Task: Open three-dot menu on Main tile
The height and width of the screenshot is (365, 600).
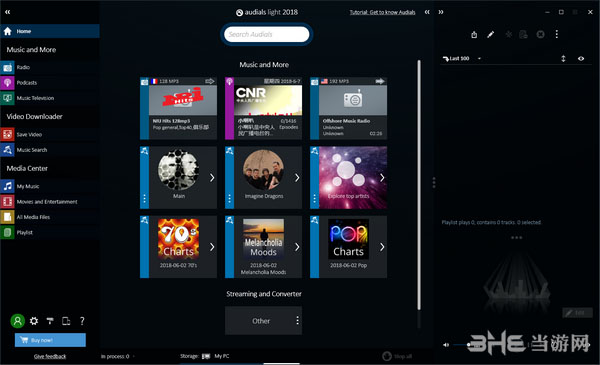Action: pos(144,199)
